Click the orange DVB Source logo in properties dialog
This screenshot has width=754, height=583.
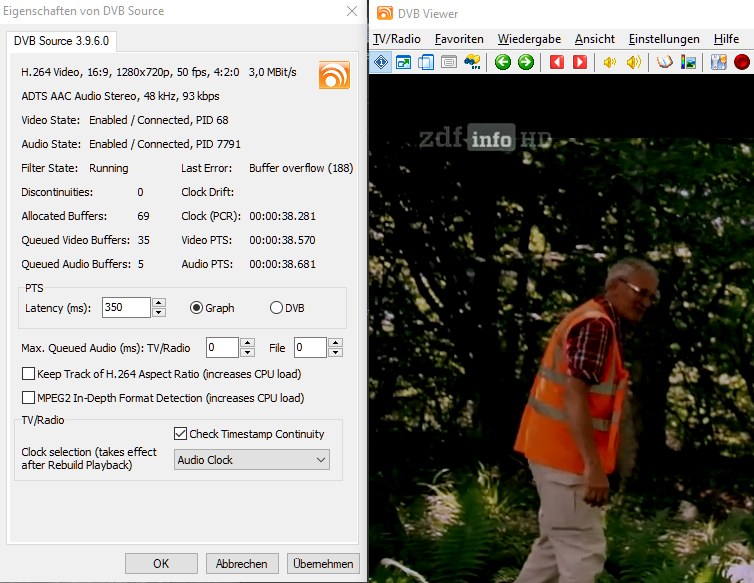tap(334, 75)
